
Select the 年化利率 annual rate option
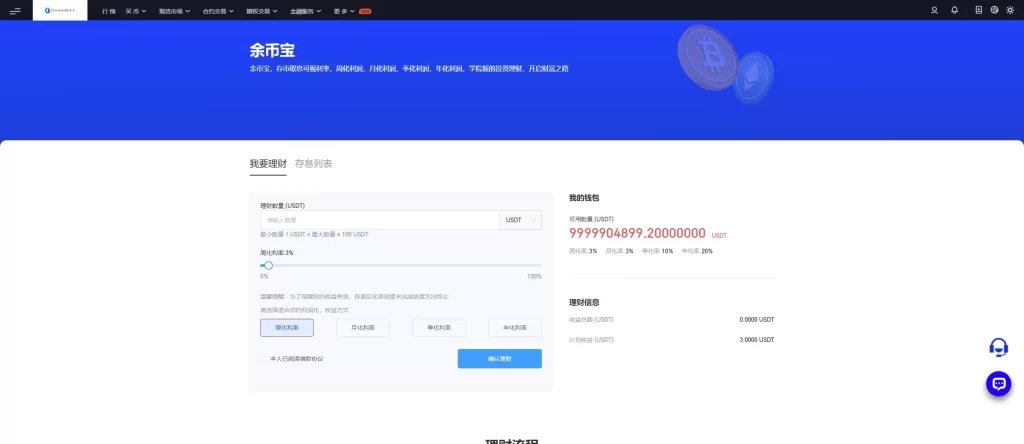(515, 328)
